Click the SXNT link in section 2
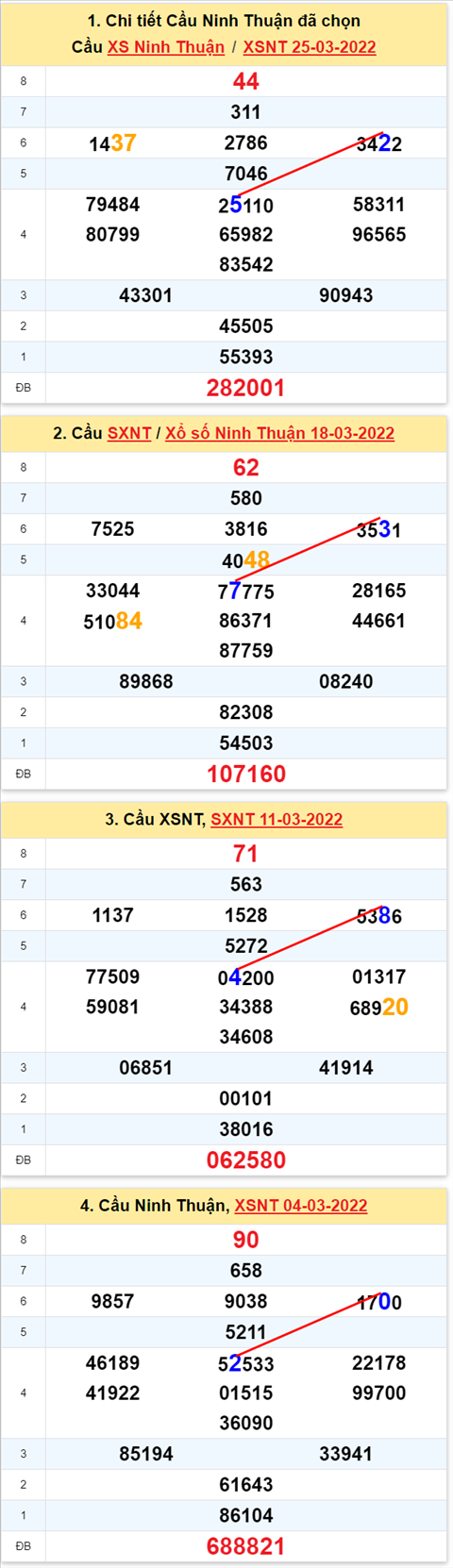The height and width of the screenshot is (1568, 453). (x=129, y=433)
